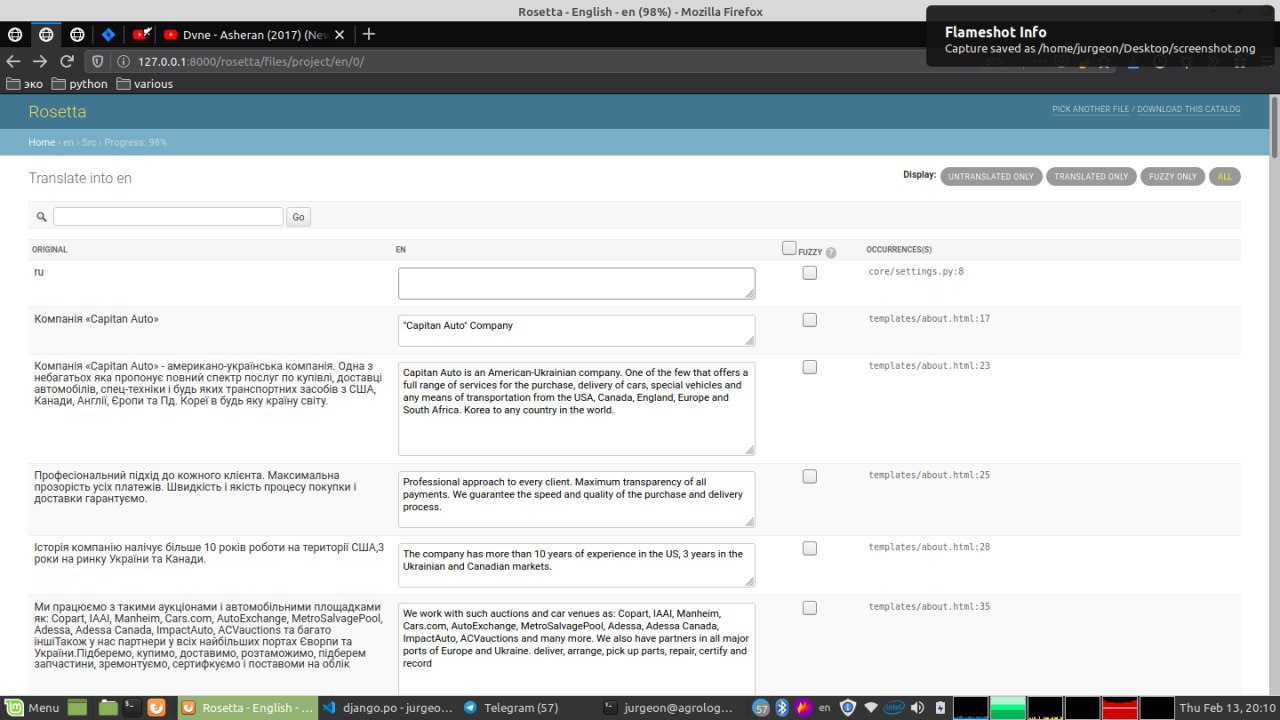The image size is (1280, 720).
Task: Switch to the django.po VS Code window
Action: click(x=389, y=707)
